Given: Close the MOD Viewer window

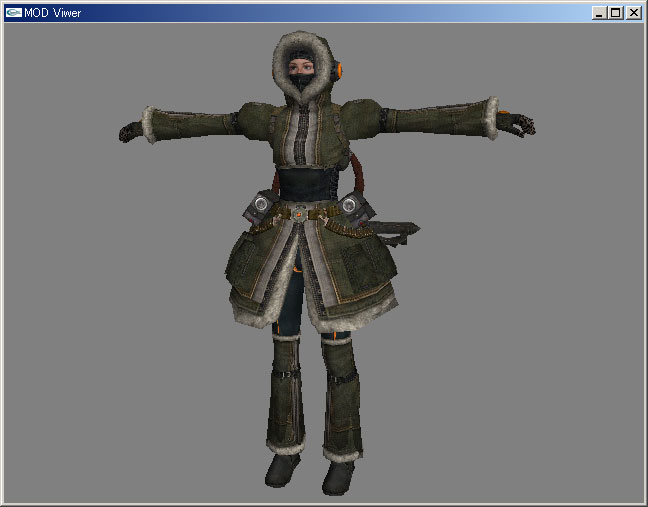Looking at the screenshot, I should coord(632,13).
